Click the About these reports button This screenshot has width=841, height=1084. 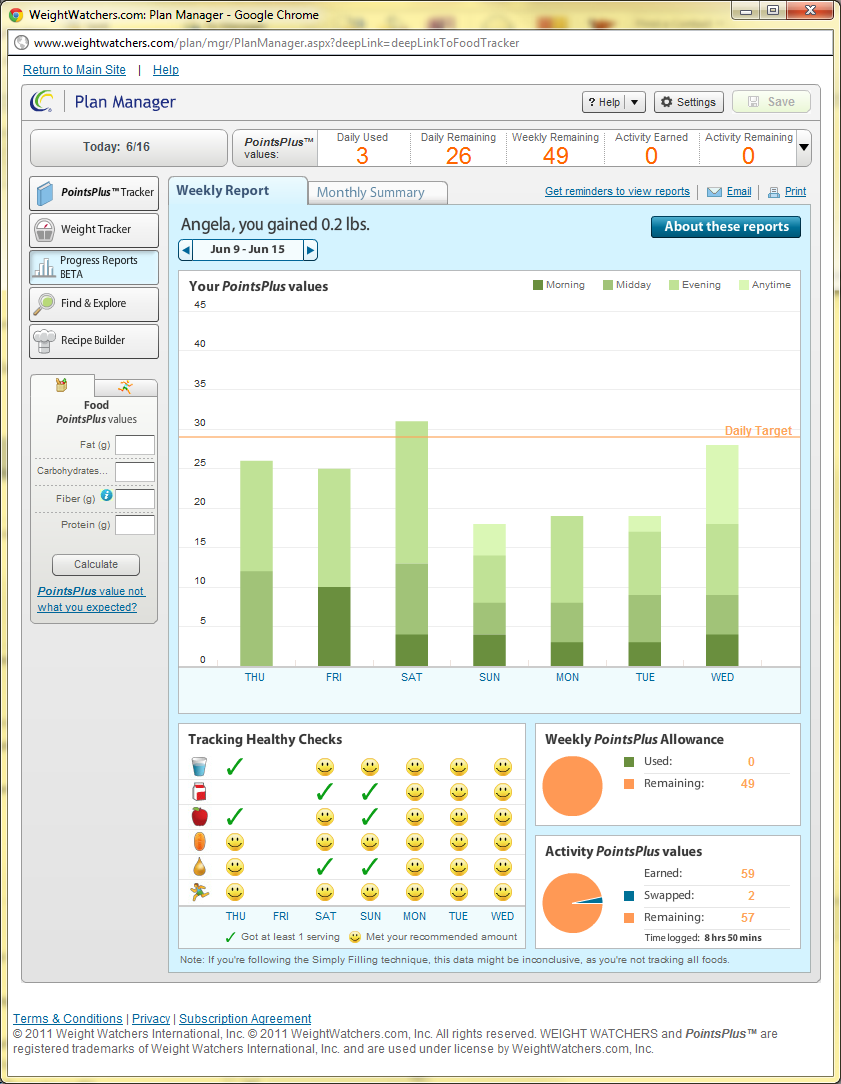point(726,227)
